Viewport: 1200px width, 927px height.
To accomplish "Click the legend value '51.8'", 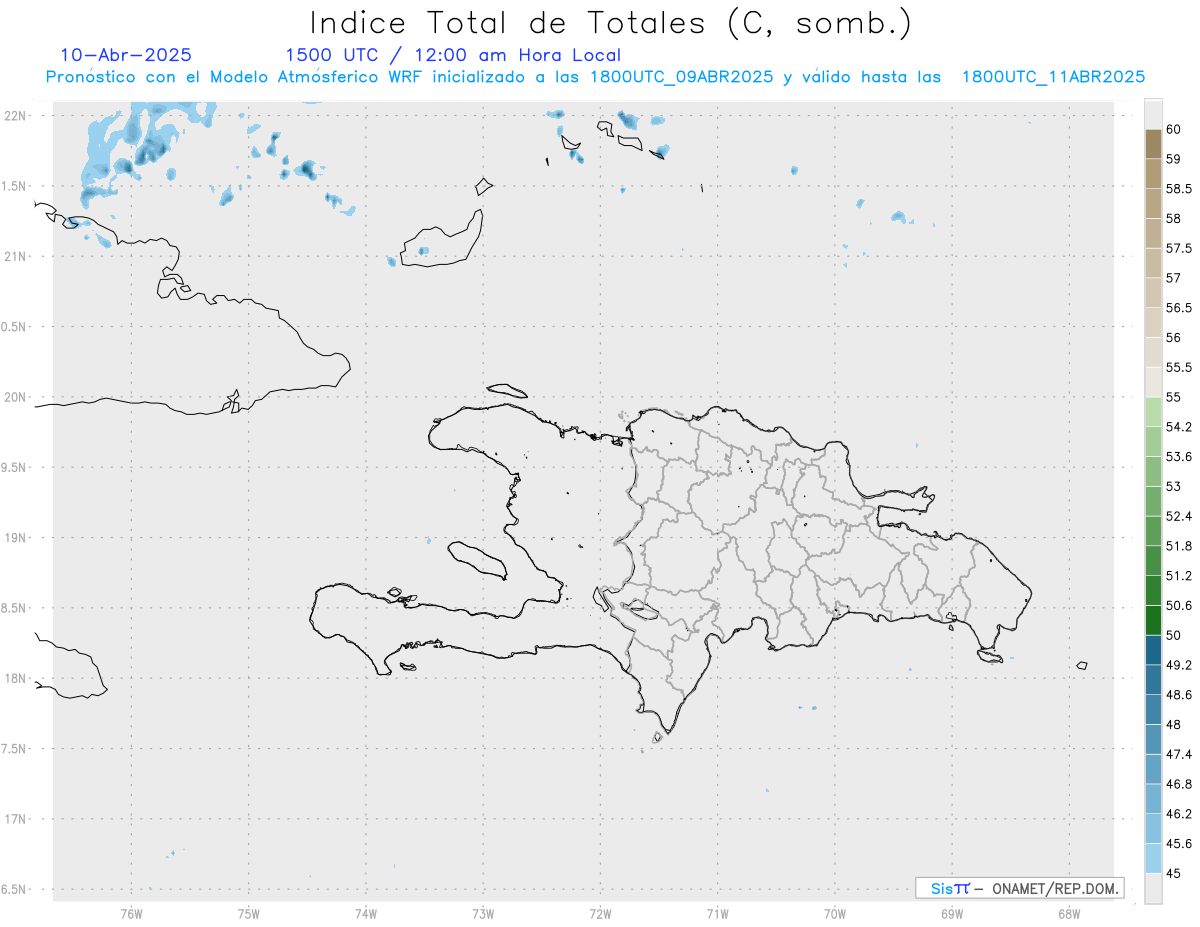I will click(1179, 546).
